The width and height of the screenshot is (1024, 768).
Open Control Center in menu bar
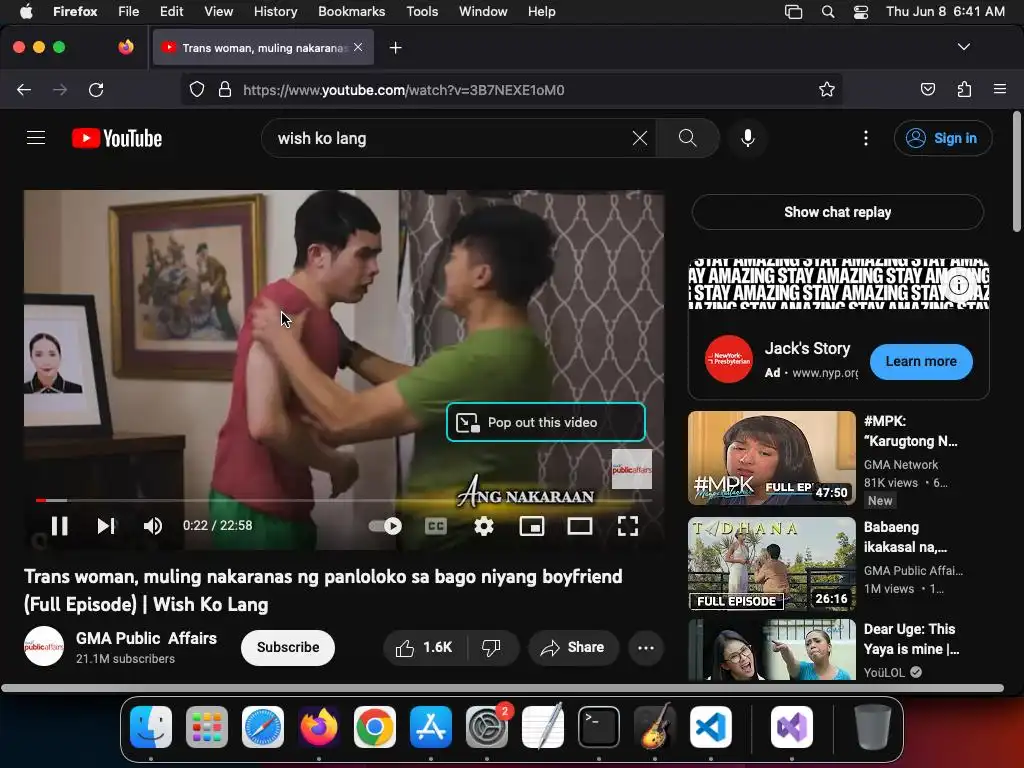coord(861,11)
